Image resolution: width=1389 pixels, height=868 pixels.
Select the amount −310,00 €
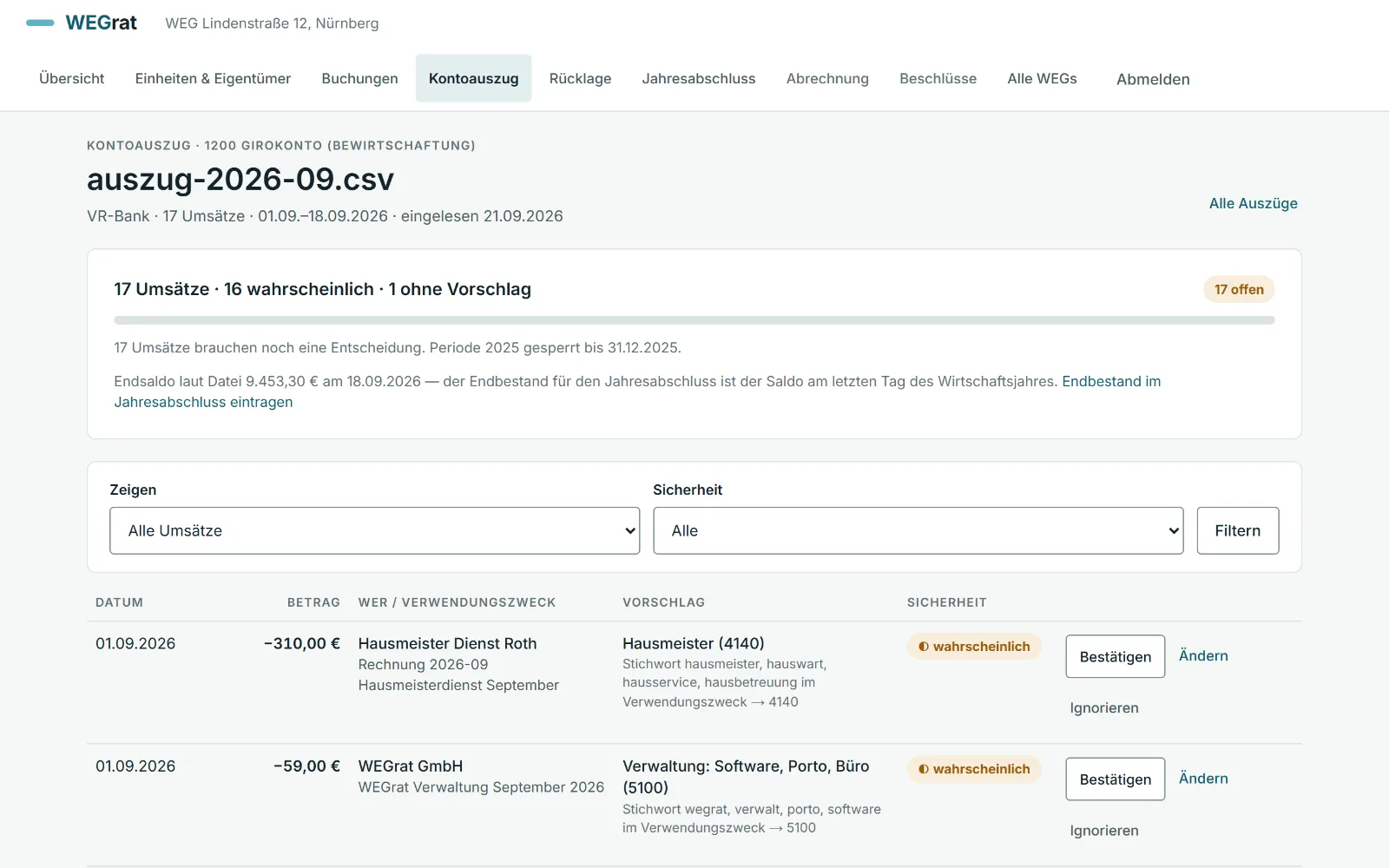coord(302,643)
